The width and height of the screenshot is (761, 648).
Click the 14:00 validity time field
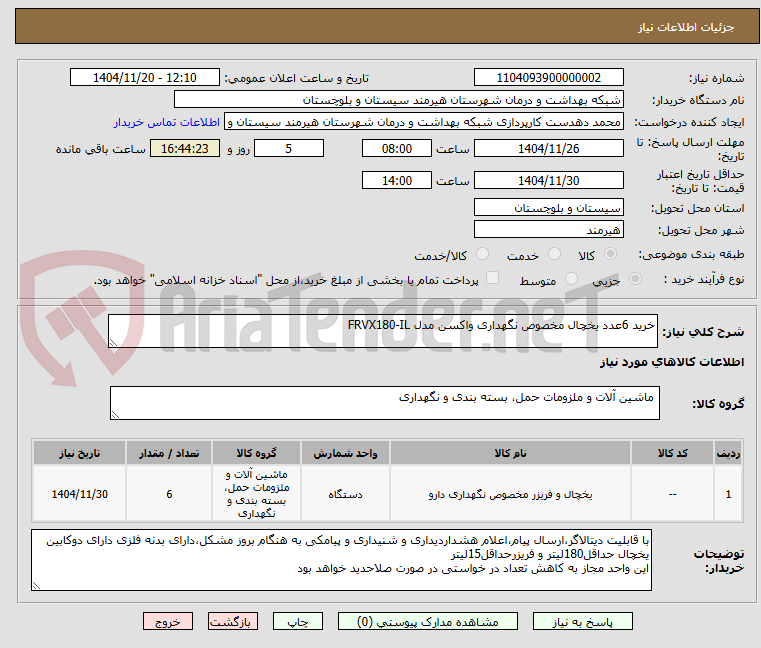tap(397, 180)
